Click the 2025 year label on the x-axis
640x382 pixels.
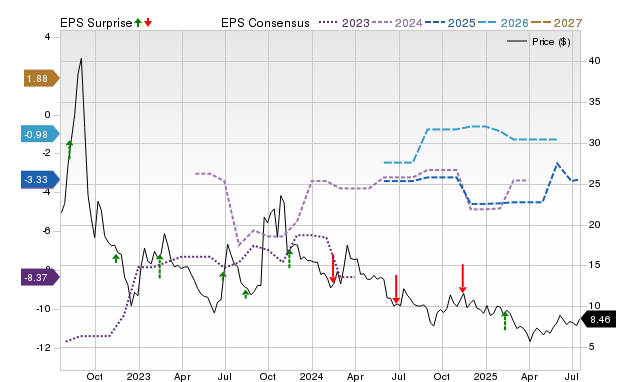(x=485, y=376)
